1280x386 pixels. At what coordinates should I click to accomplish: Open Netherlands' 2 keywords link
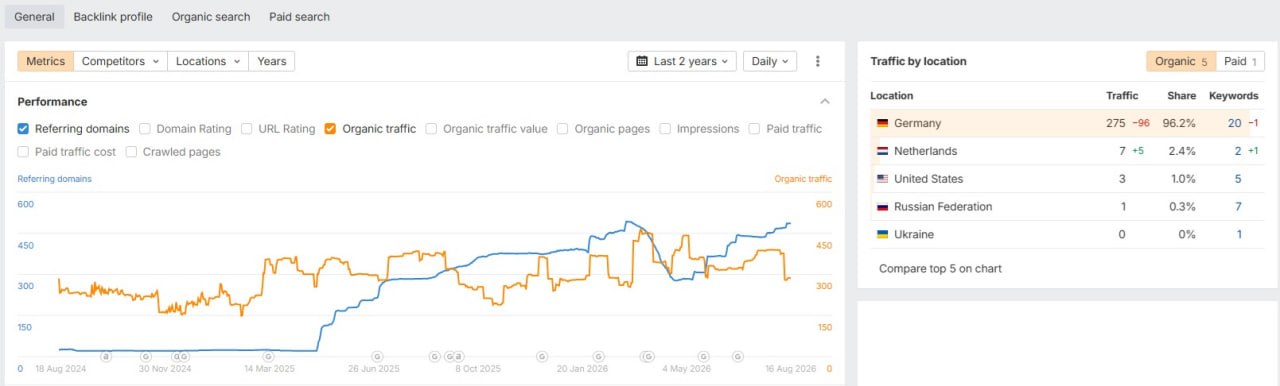(x=1237, y=151)
